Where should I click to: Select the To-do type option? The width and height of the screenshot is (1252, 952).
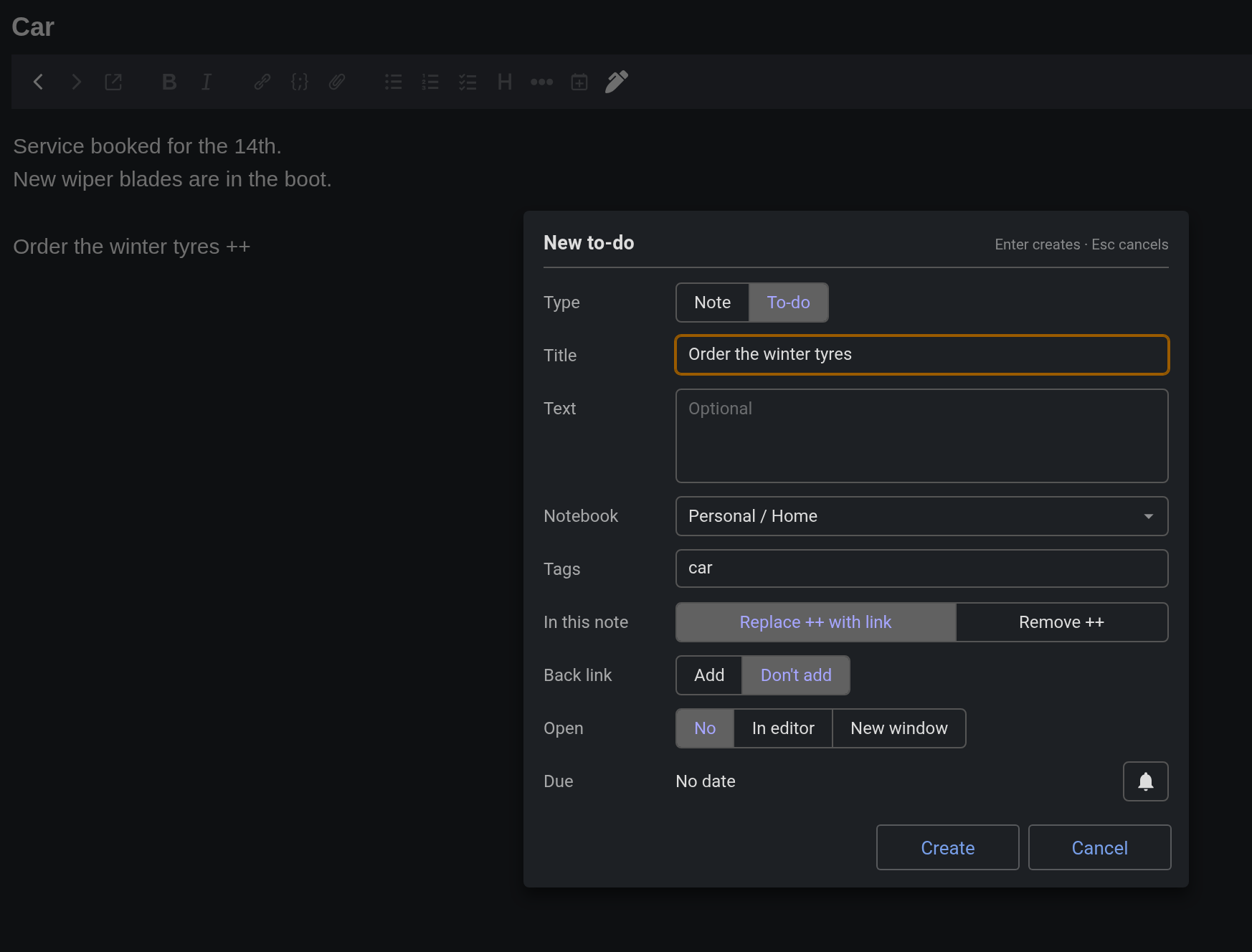(789, 303)
